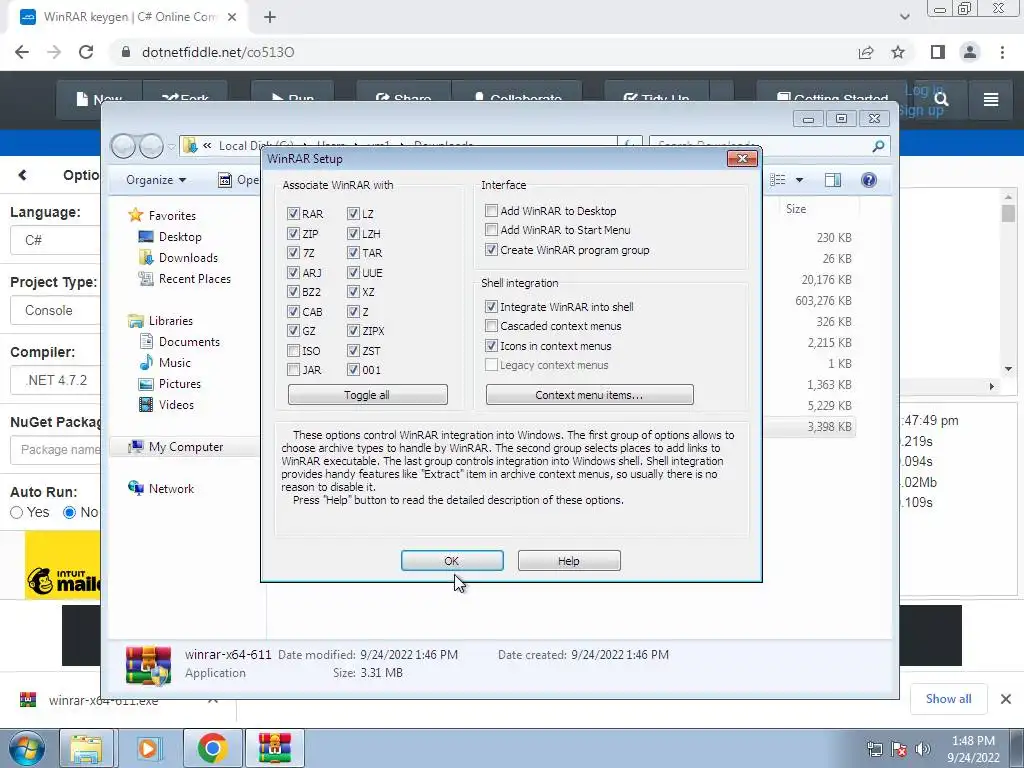
Task: Open Music library
Action: [x=174, y=362]
